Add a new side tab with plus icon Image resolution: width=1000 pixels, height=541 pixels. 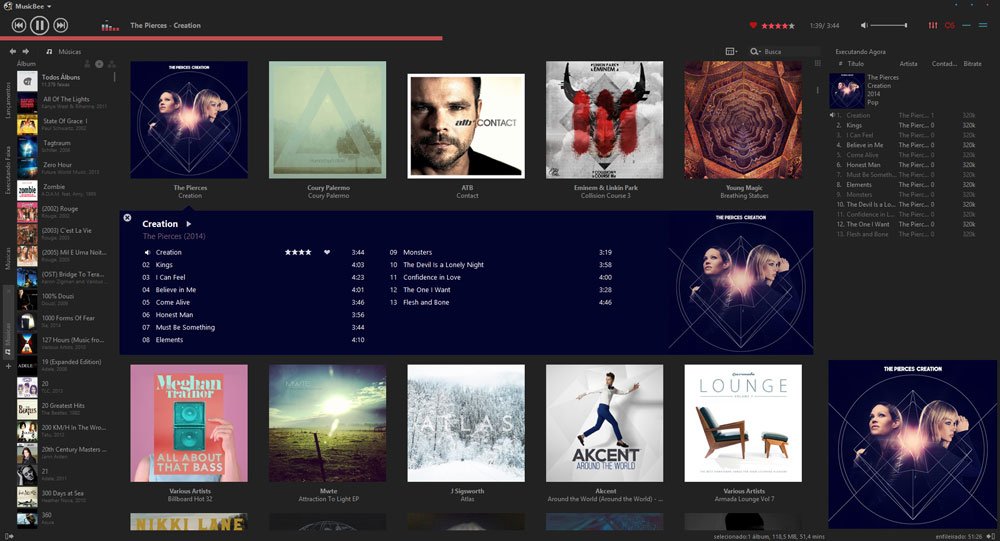(x=8, y=366)
